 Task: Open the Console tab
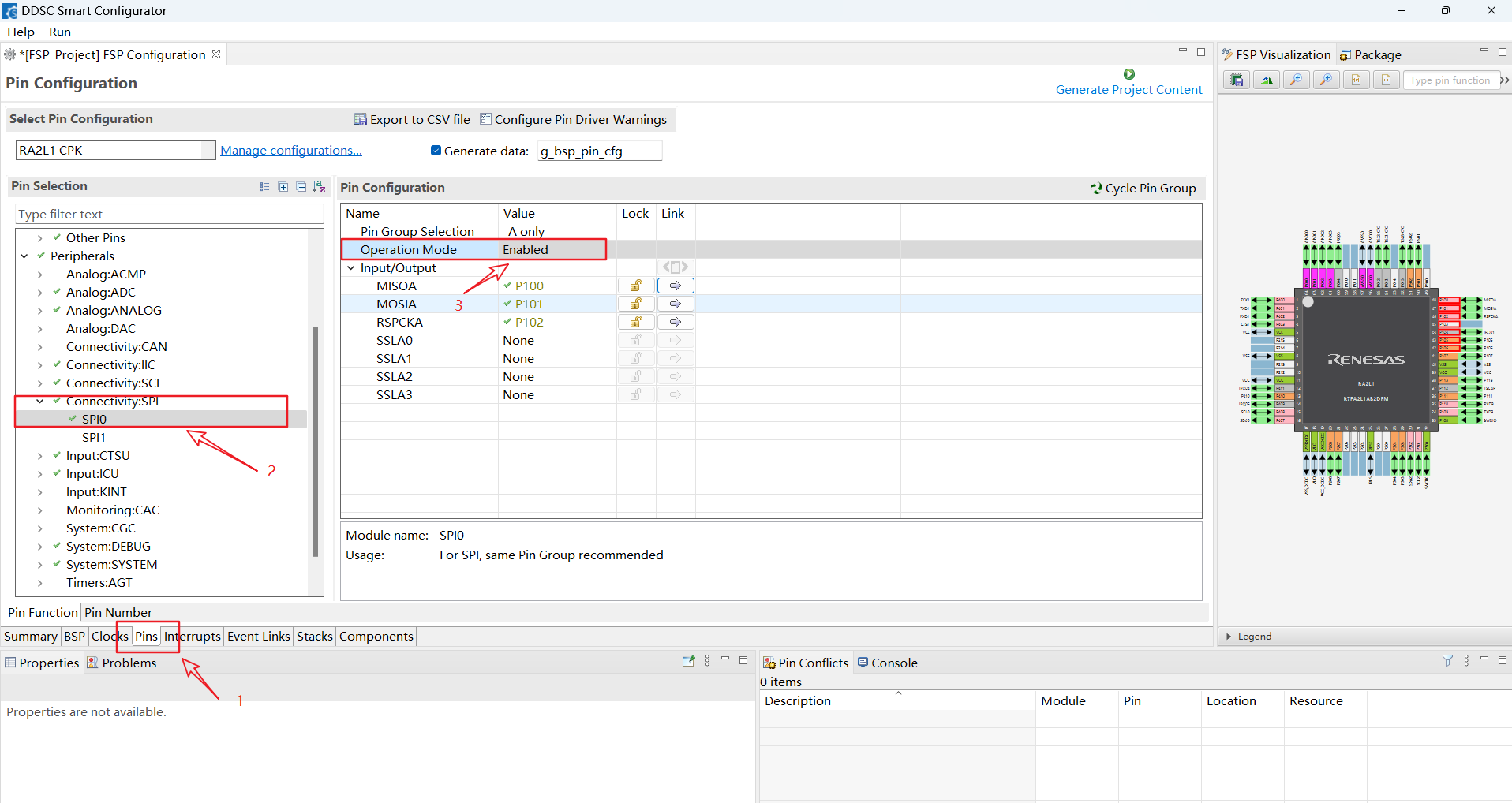[888, 663]
